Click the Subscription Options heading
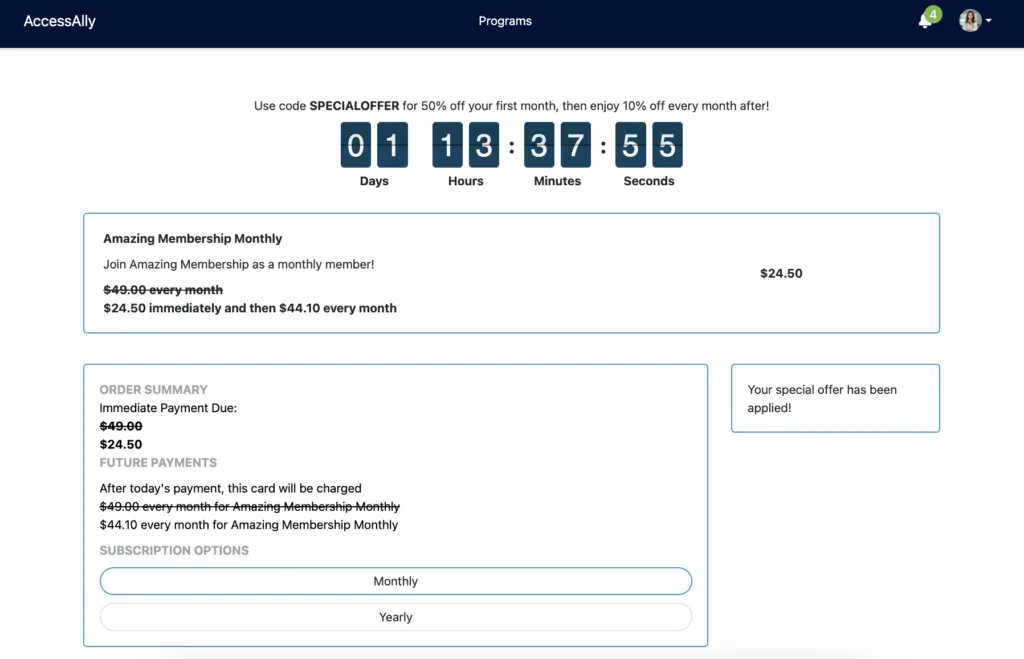 [174, 551]
